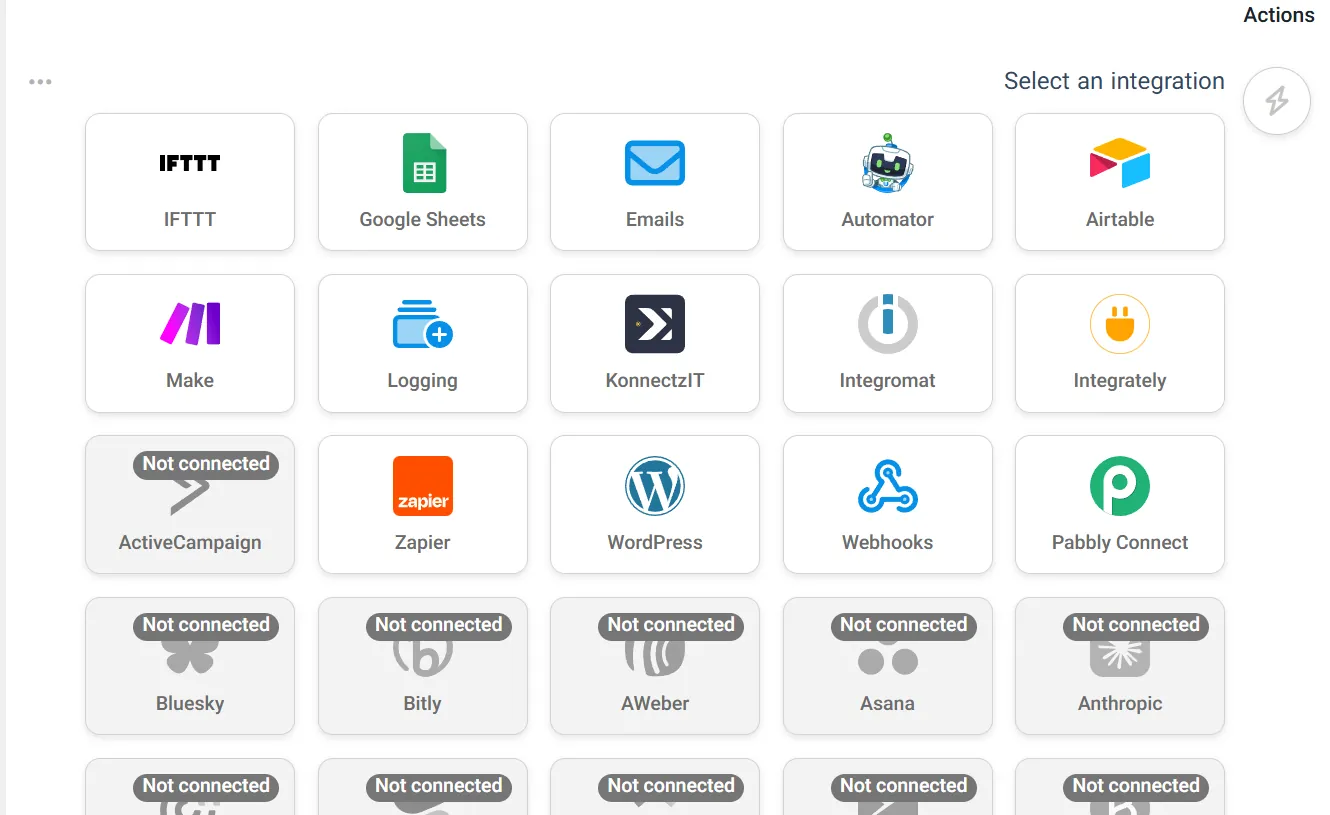Open the Emails integration
This screenshot has height=815, width=1330.
(655, 181)
